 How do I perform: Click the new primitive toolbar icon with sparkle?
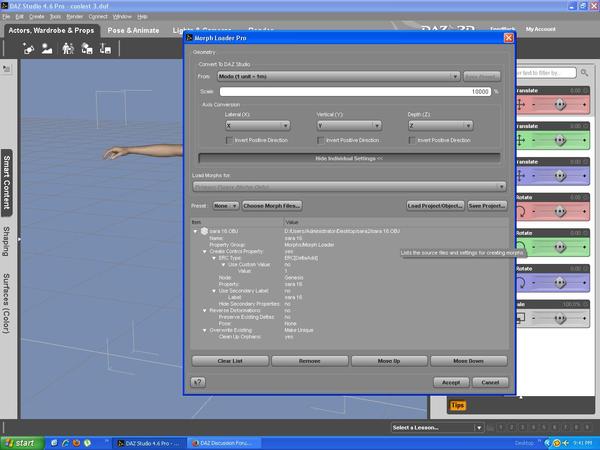(28, 49)
